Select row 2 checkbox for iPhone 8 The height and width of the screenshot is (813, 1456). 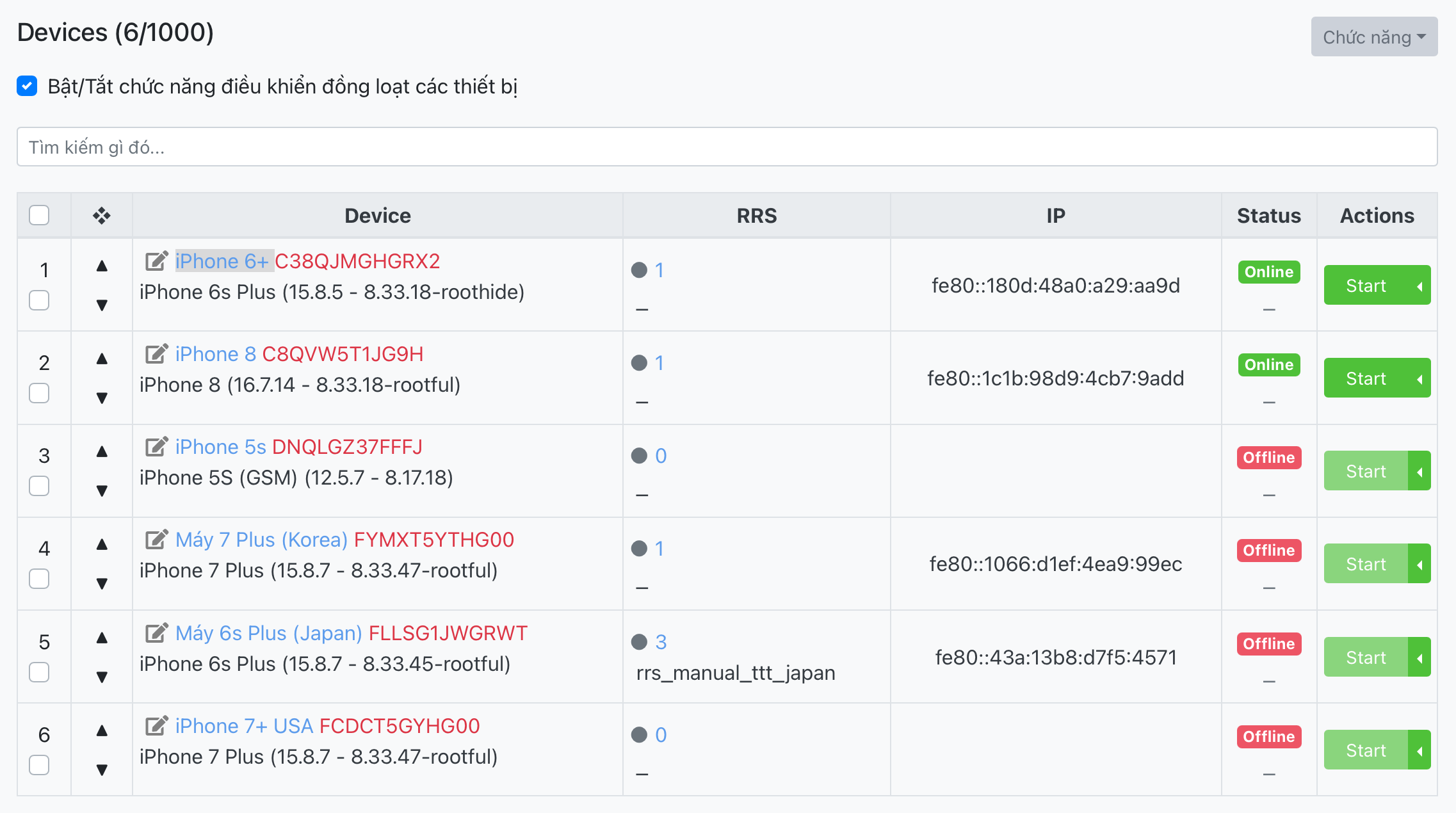click(x=39, y=393)
